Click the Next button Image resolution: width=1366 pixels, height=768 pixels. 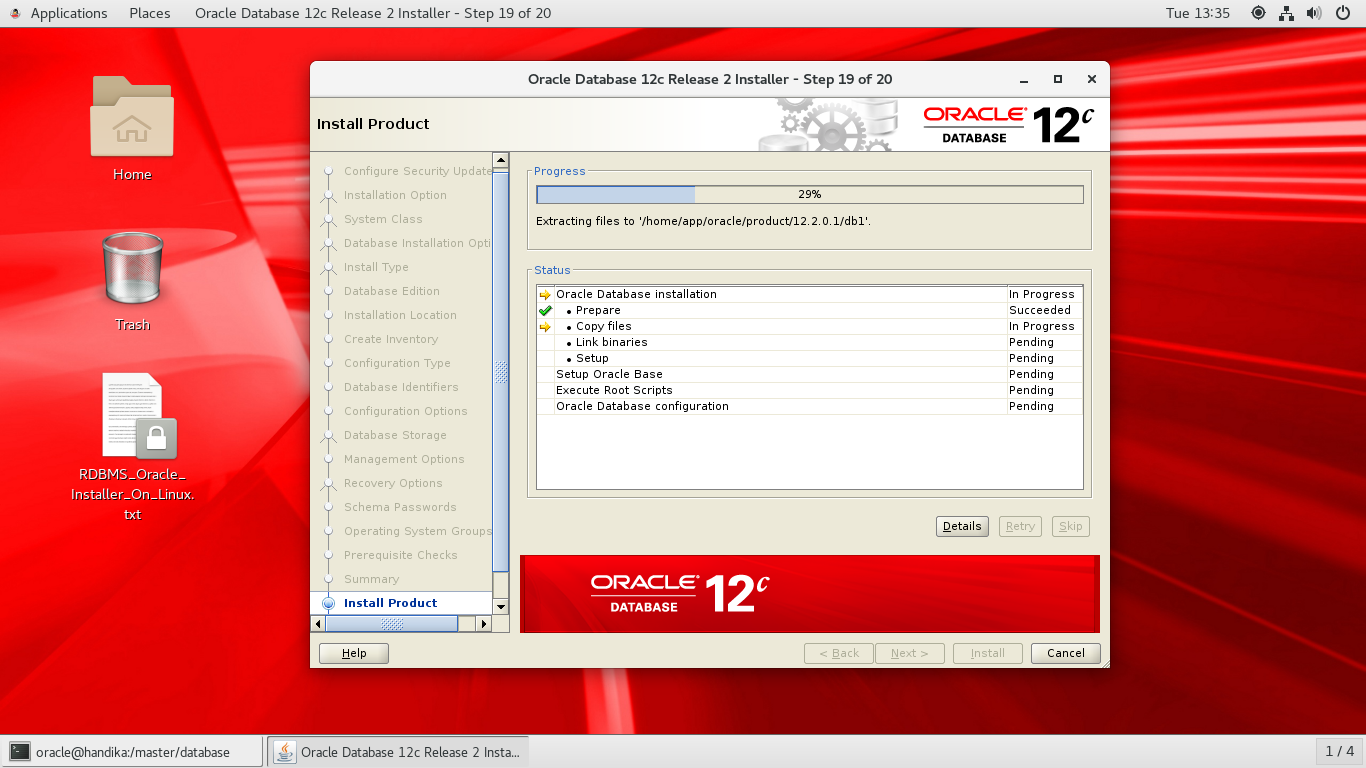(x=910, y=653)
